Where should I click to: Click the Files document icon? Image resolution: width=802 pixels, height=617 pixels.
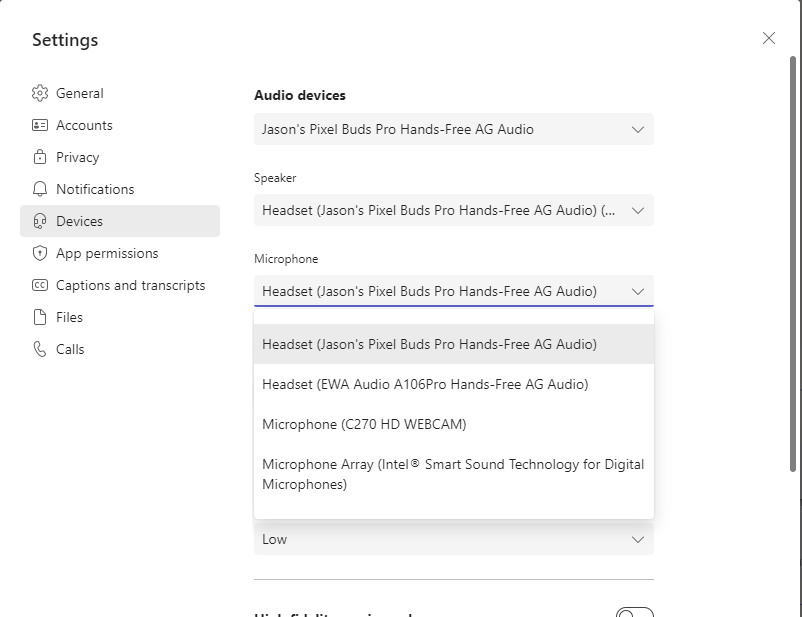40,317
